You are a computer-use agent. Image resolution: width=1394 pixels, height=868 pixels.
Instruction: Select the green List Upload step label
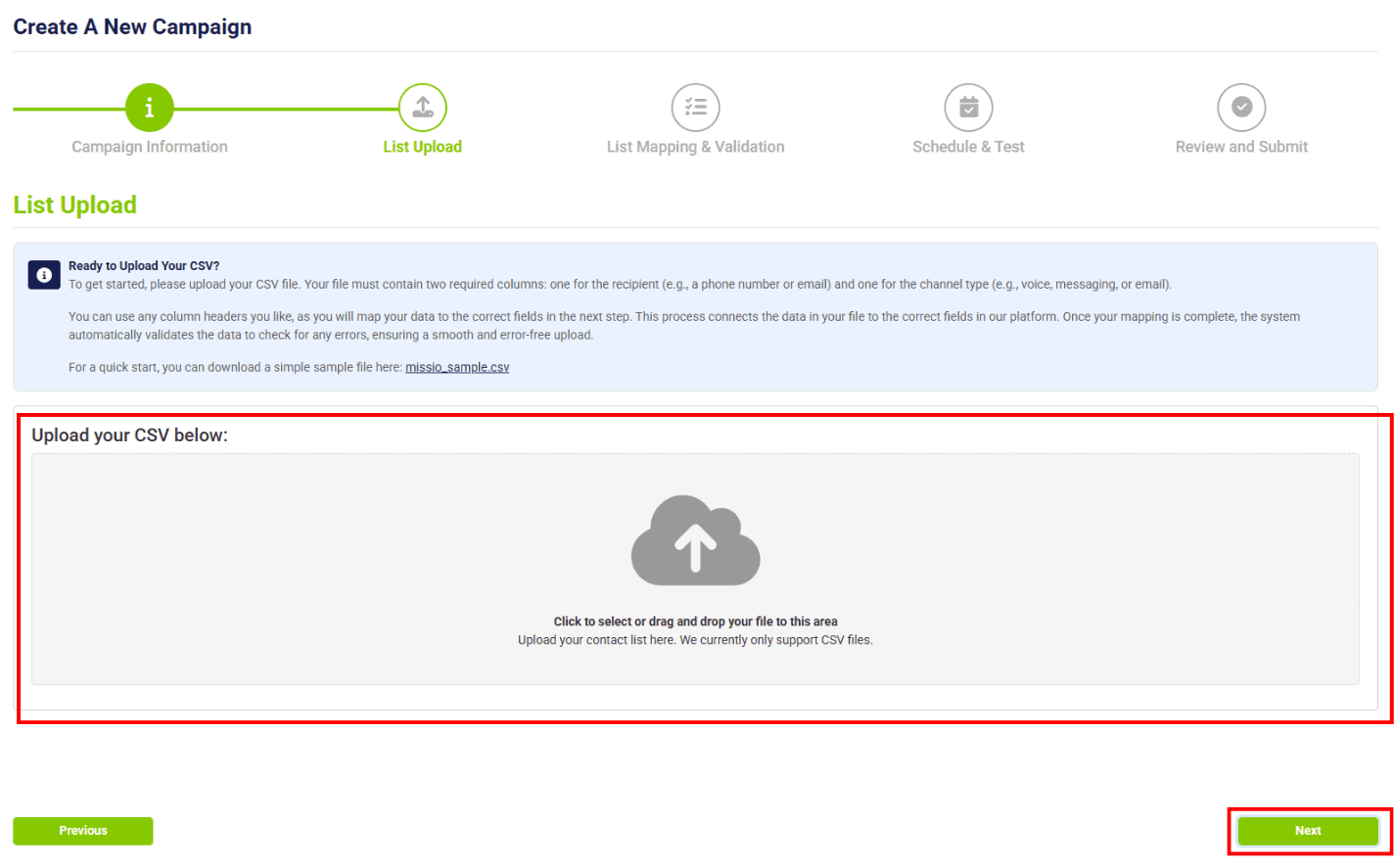point(422,147)
